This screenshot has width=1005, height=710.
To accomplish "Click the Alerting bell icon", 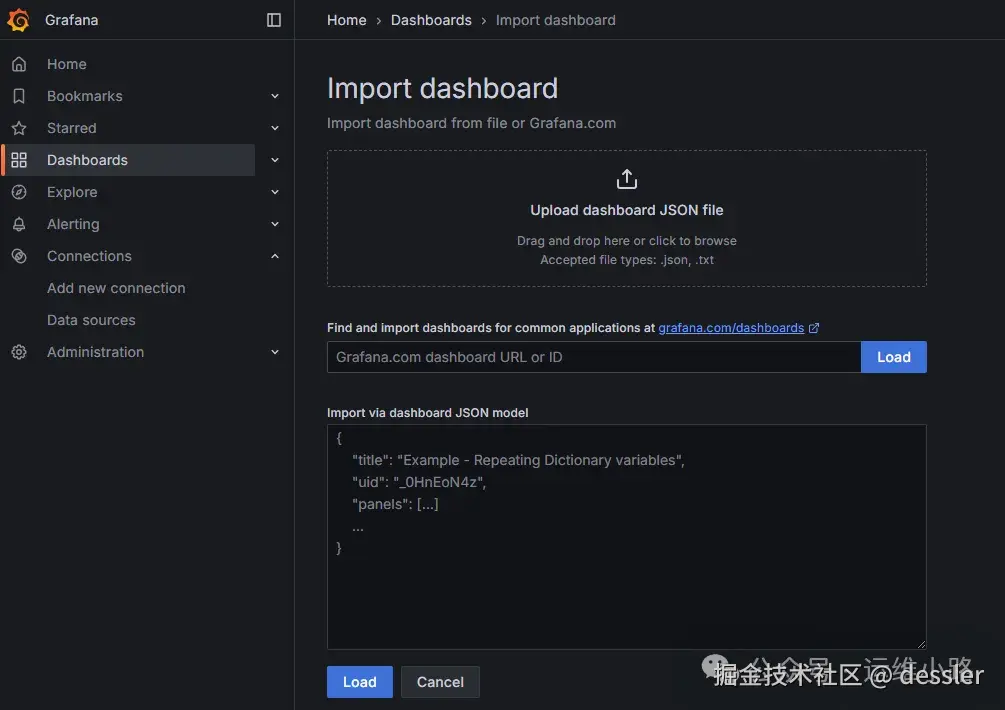I will [19, 224].
